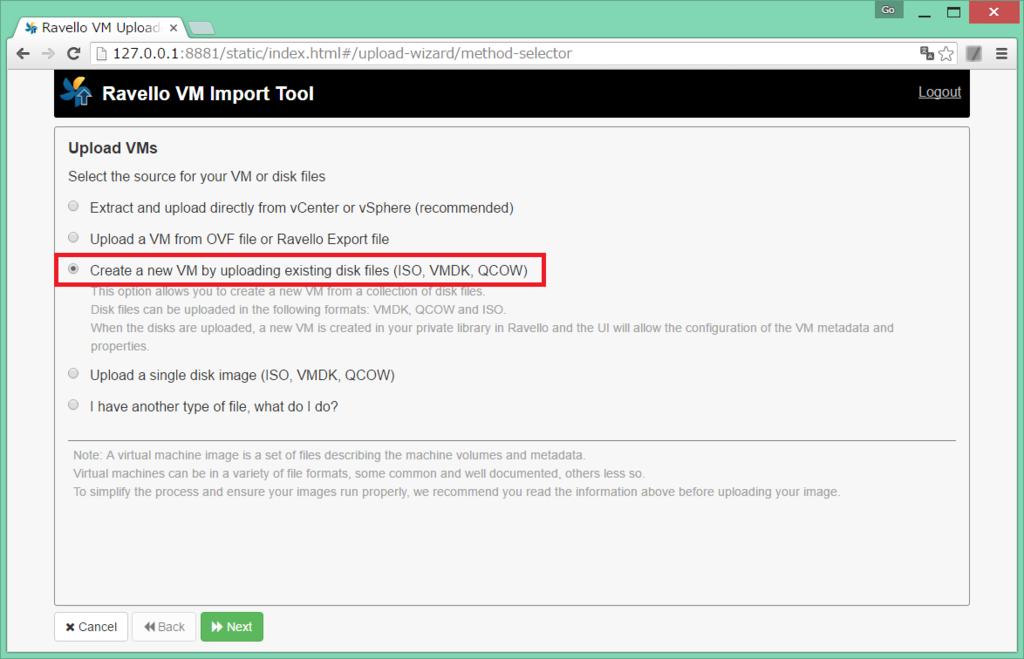Select Extract and upload from vCenter option
This screenshot has height=659, width=1024.
point(74,206)
